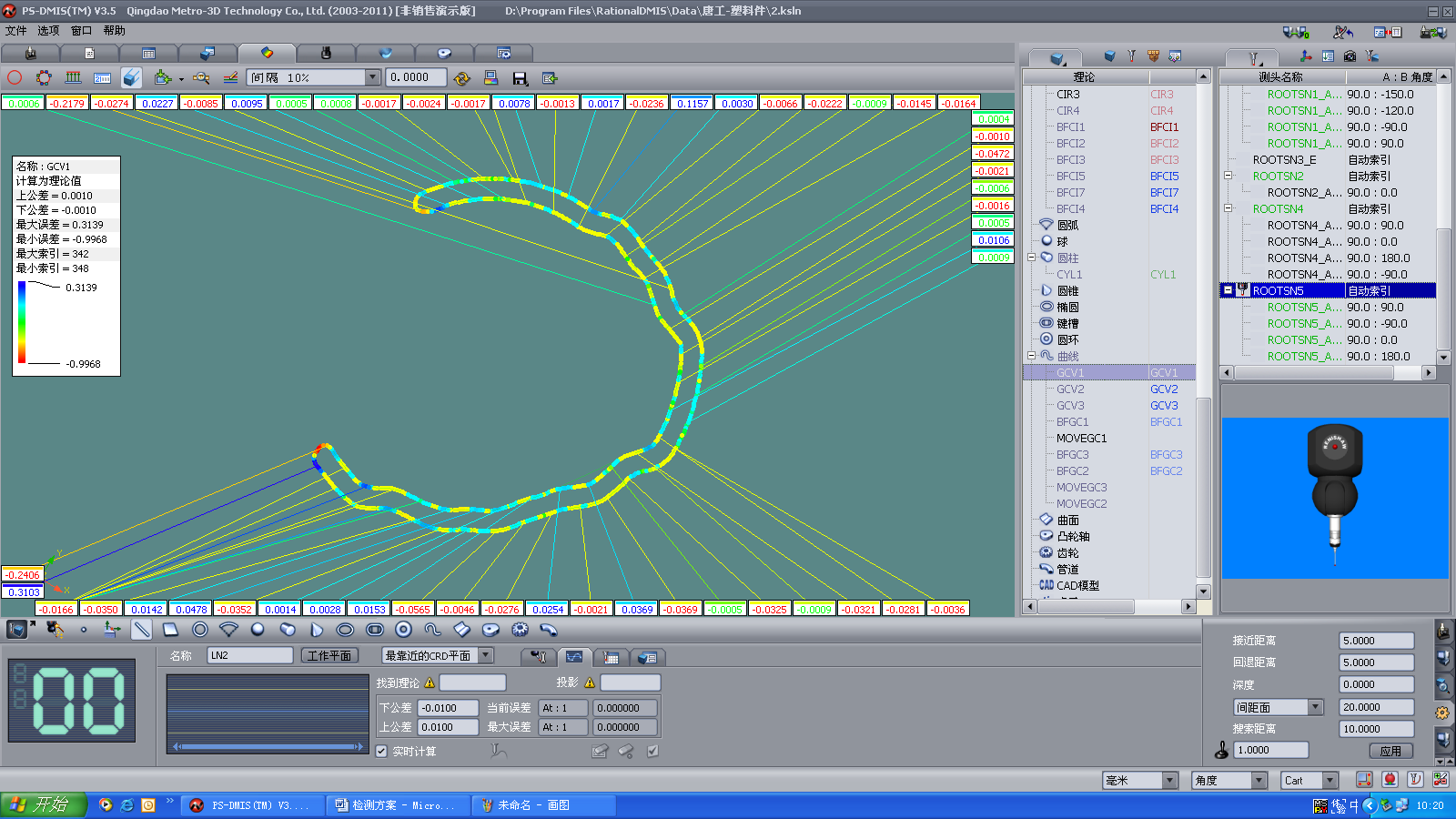Collapse the cylinder group in feature tree

[x=1032, y=258]
